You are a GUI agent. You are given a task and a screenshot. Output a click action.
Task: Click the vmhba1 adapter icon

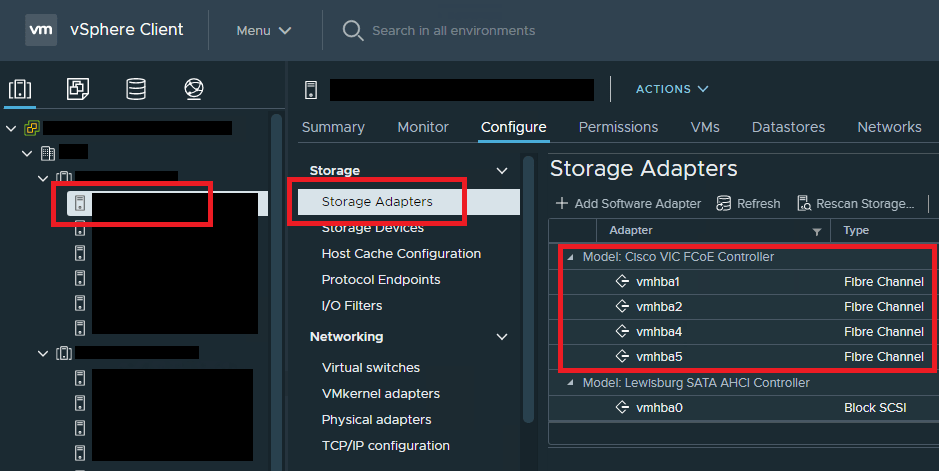click(622, 281)
